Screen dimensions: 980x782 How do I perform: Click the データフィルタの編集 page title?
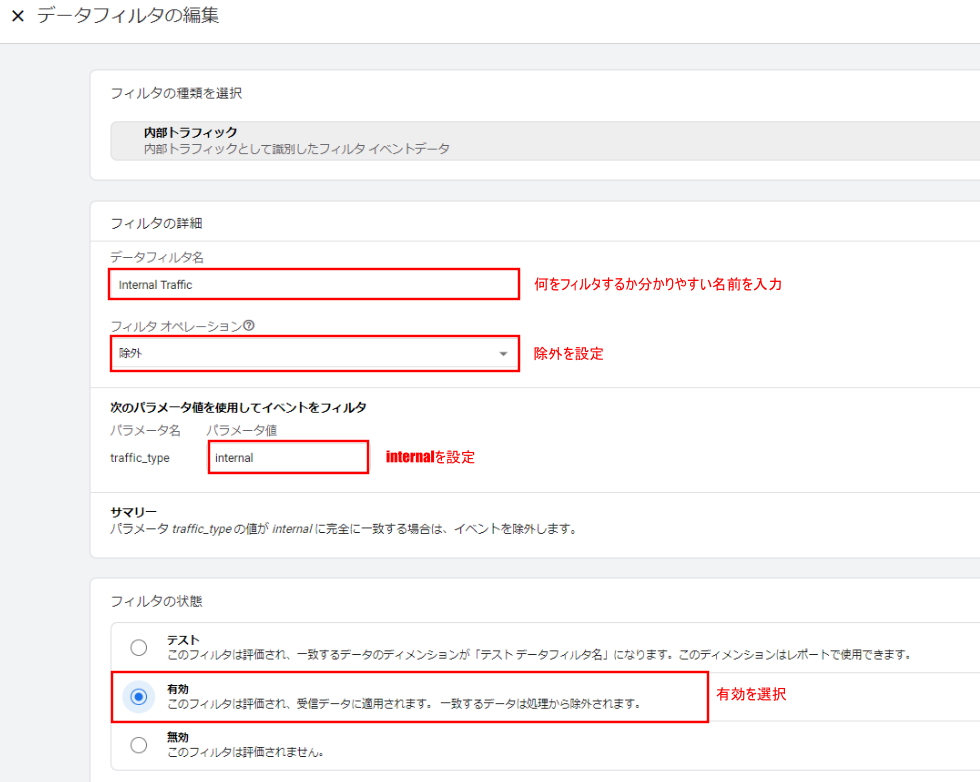coord(128,16)
